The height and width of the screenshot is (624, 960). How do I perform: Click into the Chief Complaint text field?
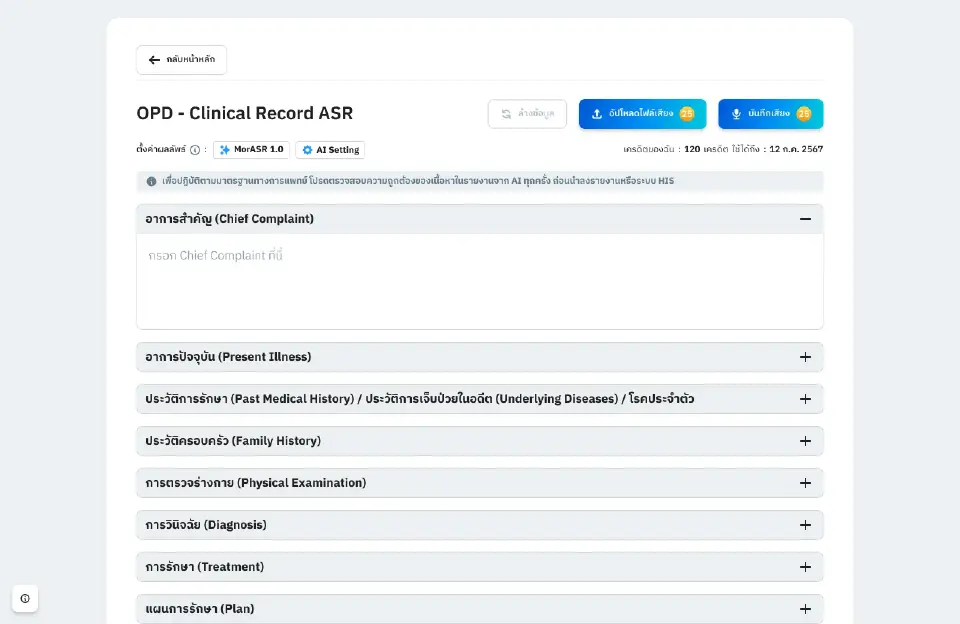(x=479, y=281)
